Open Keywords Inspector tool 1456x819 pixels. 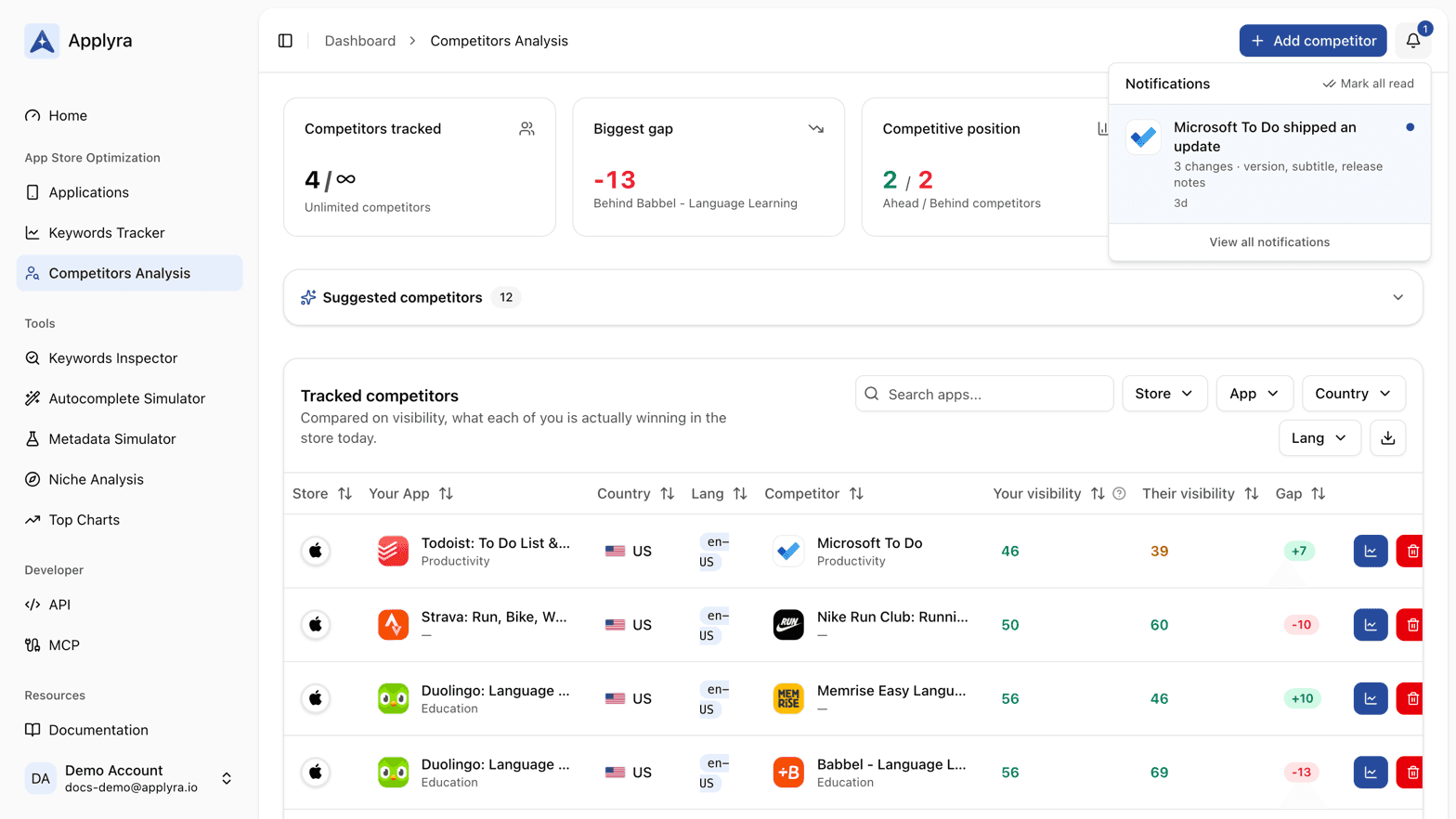click(x=129, y=358)
